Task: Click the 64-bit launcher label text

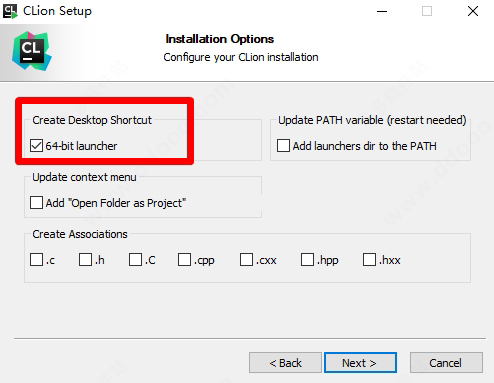Action: tap(81, 146)
